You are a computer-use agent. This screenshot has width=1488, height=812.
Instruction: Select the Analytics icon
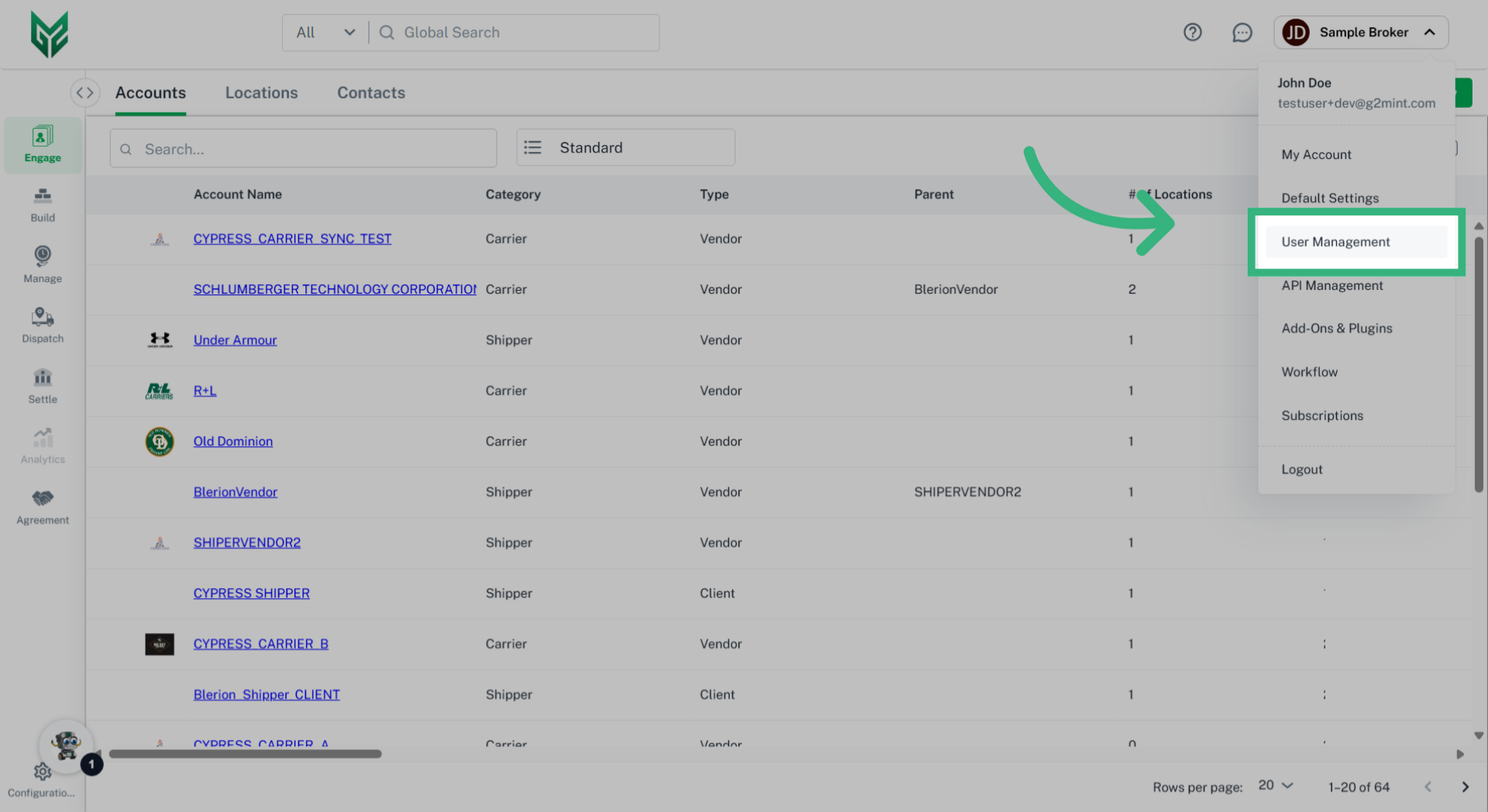pyautogui.click(x=42, y=445)
